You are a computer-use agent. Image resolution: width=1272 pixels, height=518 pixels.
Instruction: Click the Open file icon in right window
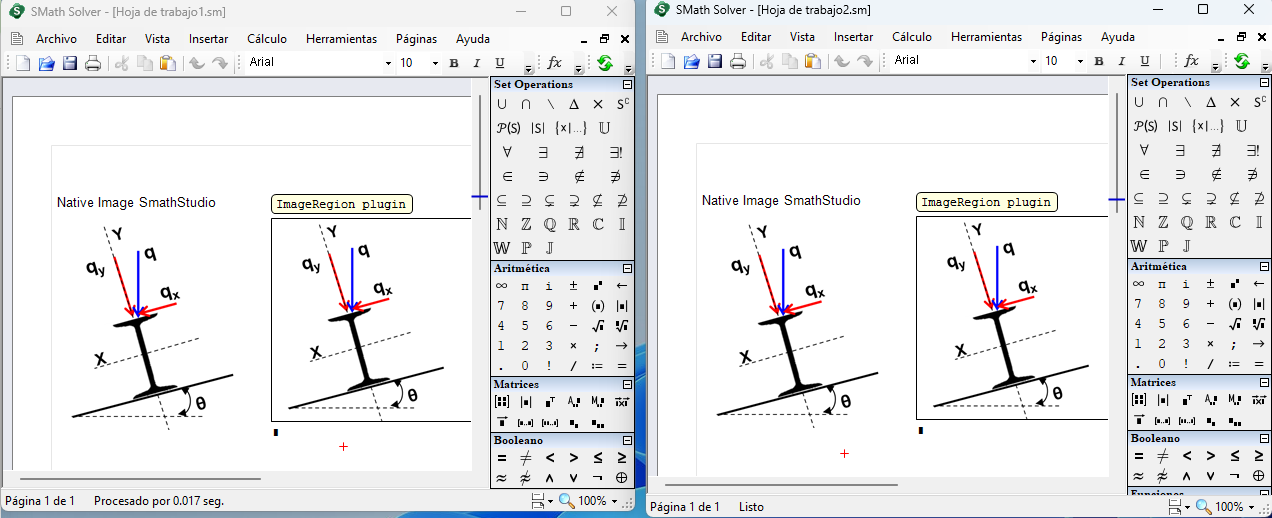point(691,61)
